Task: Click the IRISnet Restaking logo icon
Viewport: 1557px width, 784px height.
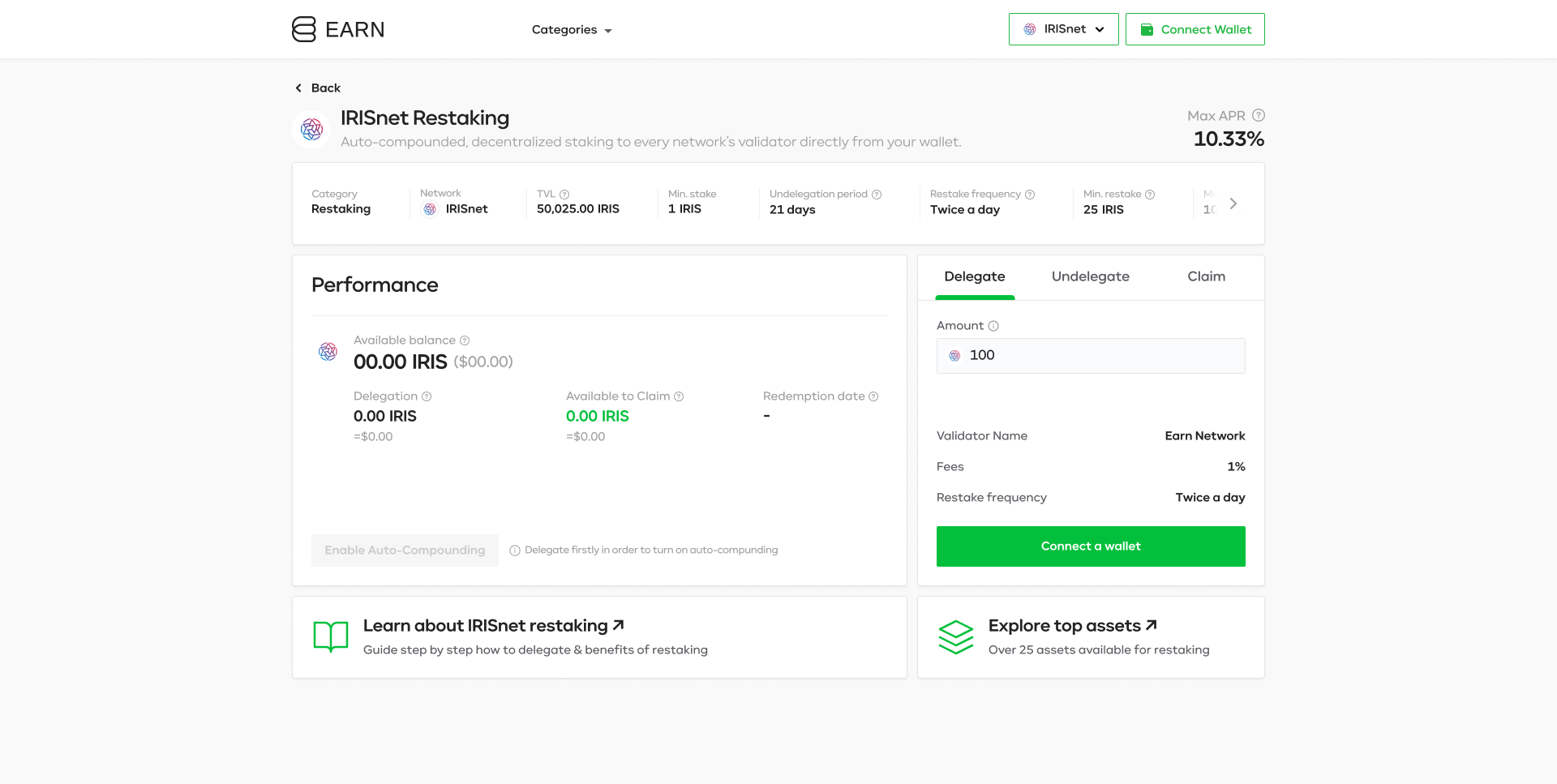Action: pos(311,129)
